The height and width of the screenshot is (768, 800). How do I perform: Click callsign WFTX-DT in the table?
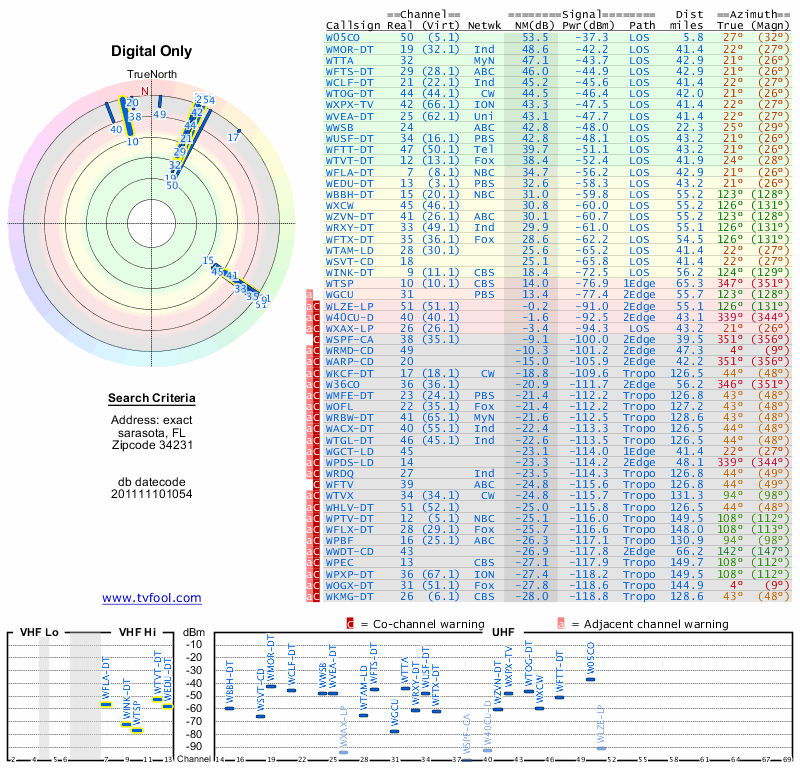tap(349, 239)
